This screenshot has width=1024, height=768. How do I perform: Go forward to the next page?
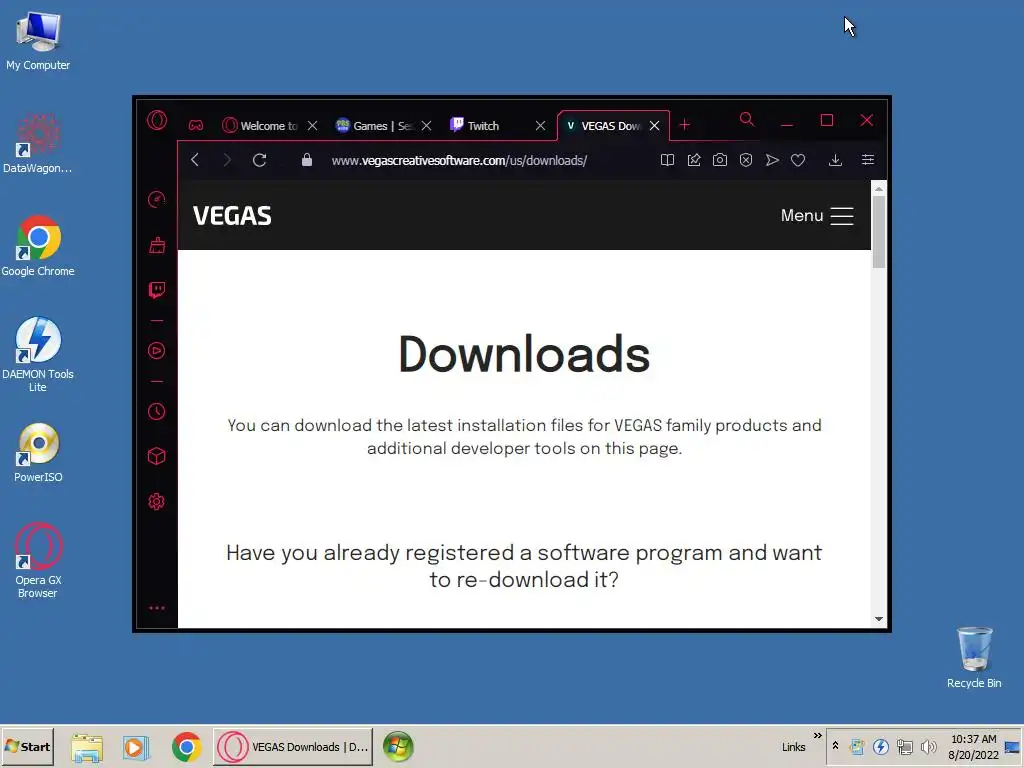tap(227, 160)
